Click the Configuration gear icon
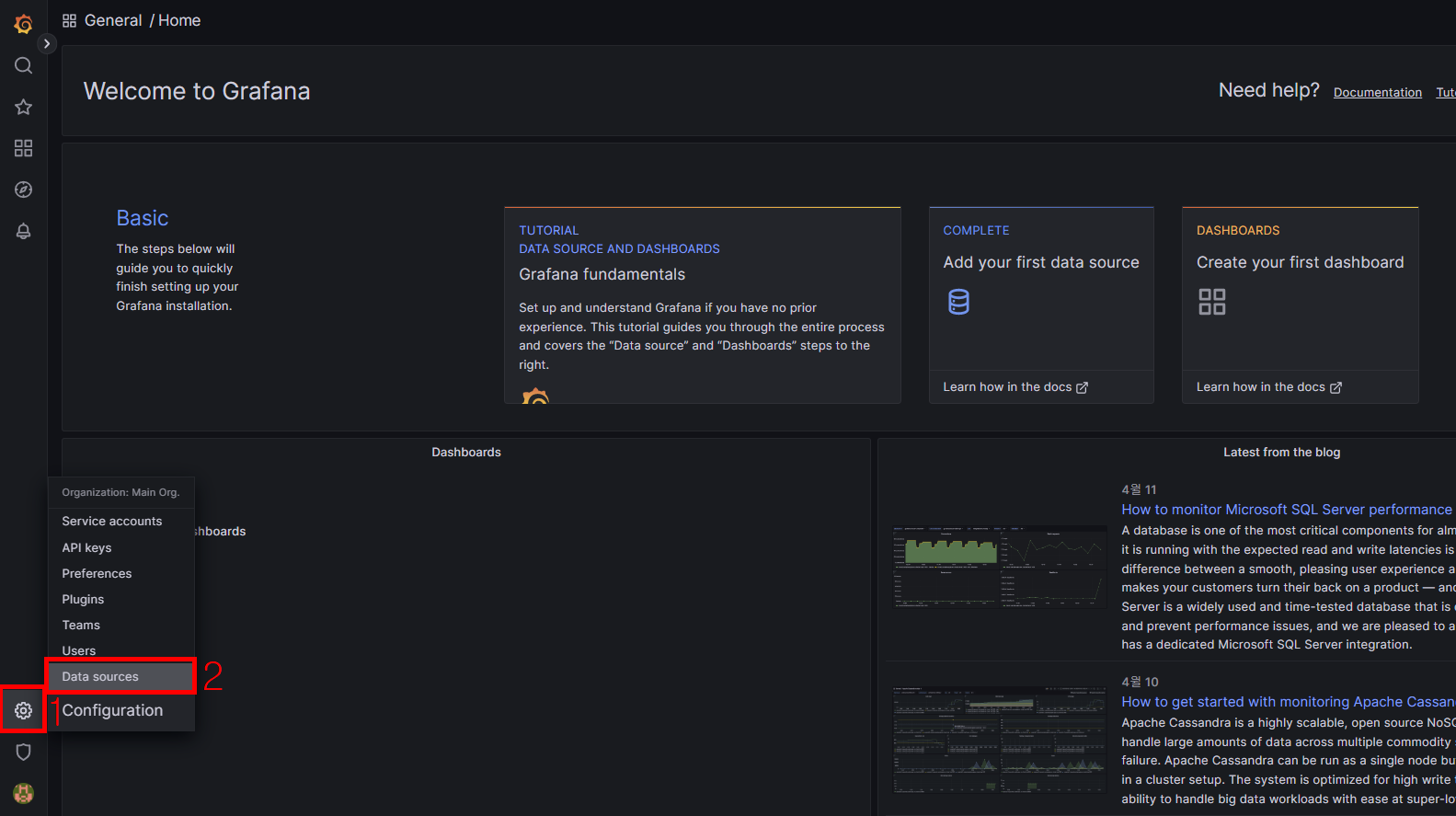Screen dimensions: 1456x816 (24, 710)
